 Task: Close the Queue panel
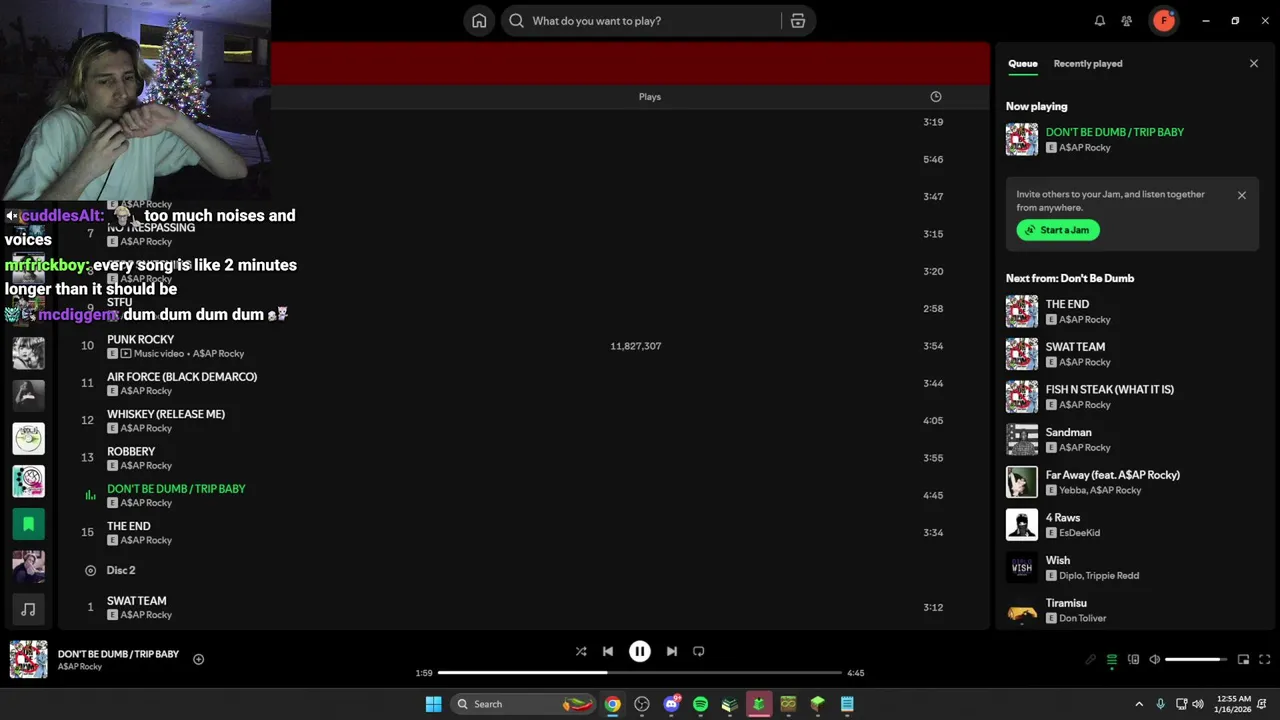pos(1254,64)
